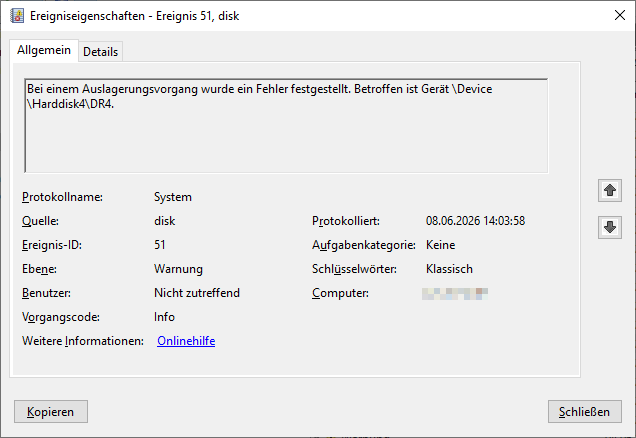
Task: Click the 'Quelle:' label
Action: click(x=40, y=221)
